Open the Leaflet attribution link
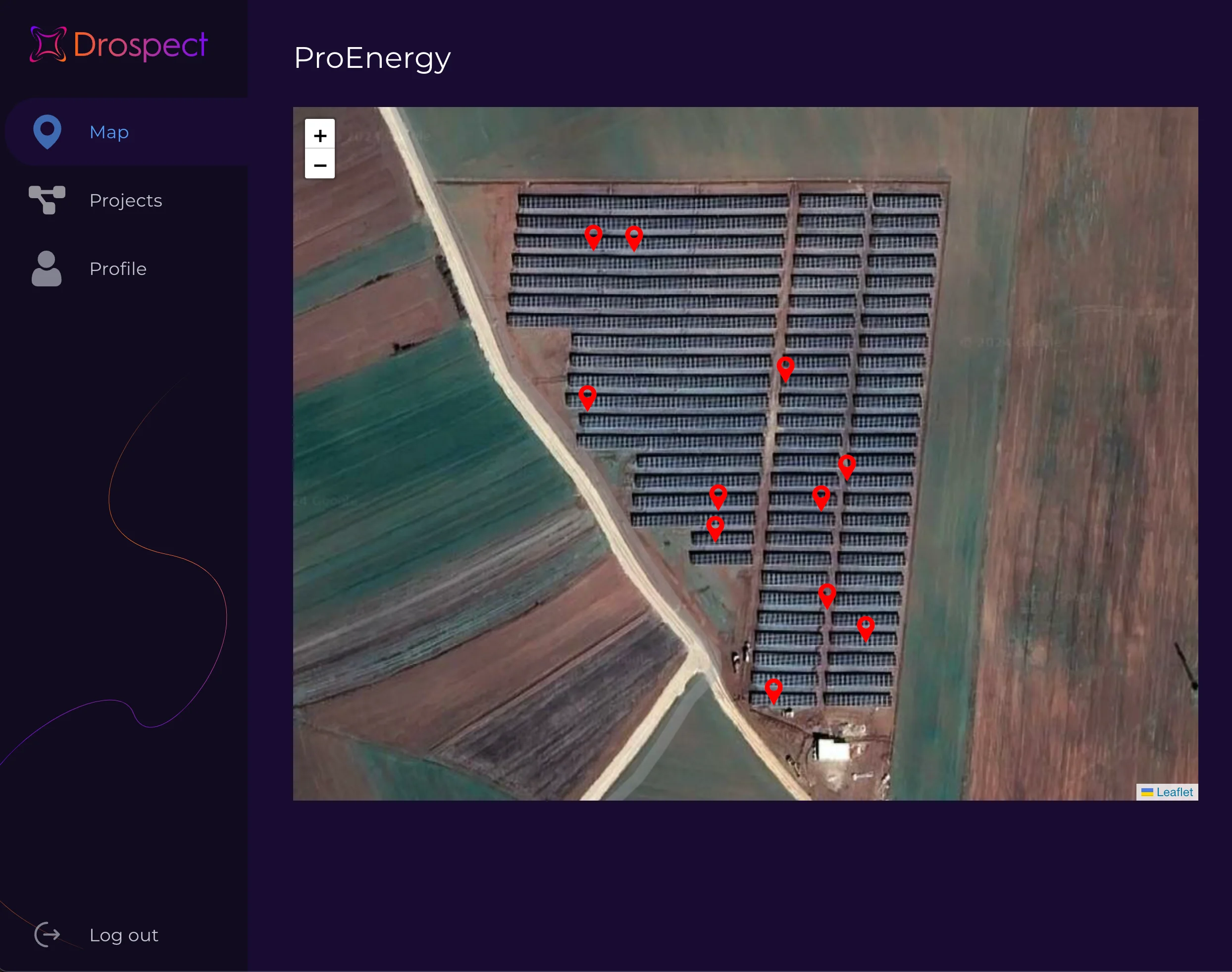The width and height of the screenshot is (1232, 972). 1175,792
